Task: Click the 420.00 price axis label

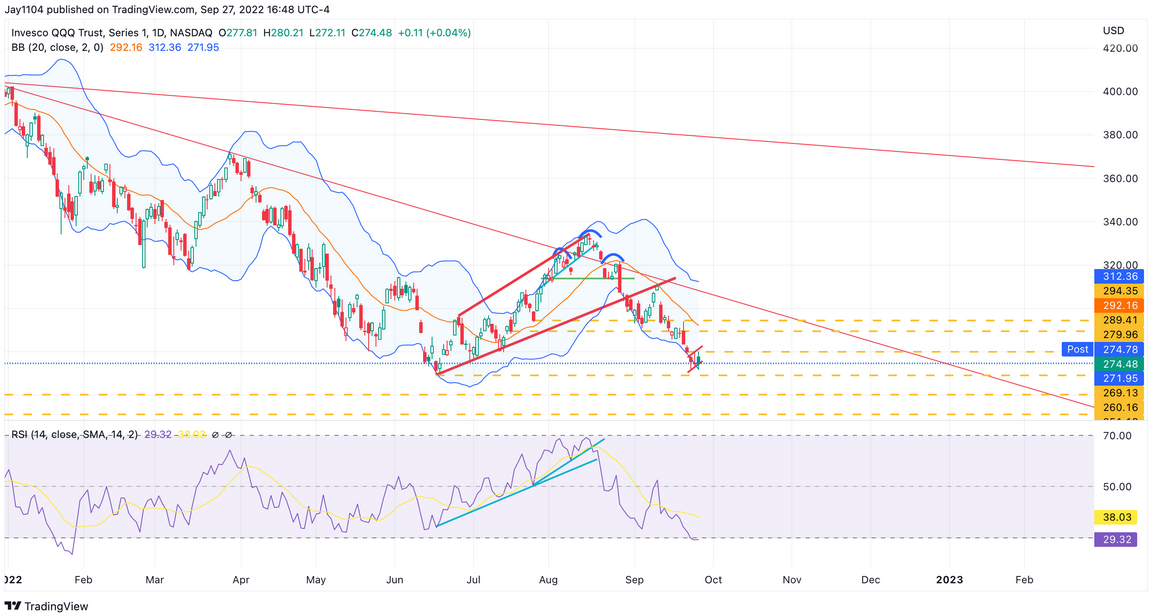Action: coord(1120,48)
